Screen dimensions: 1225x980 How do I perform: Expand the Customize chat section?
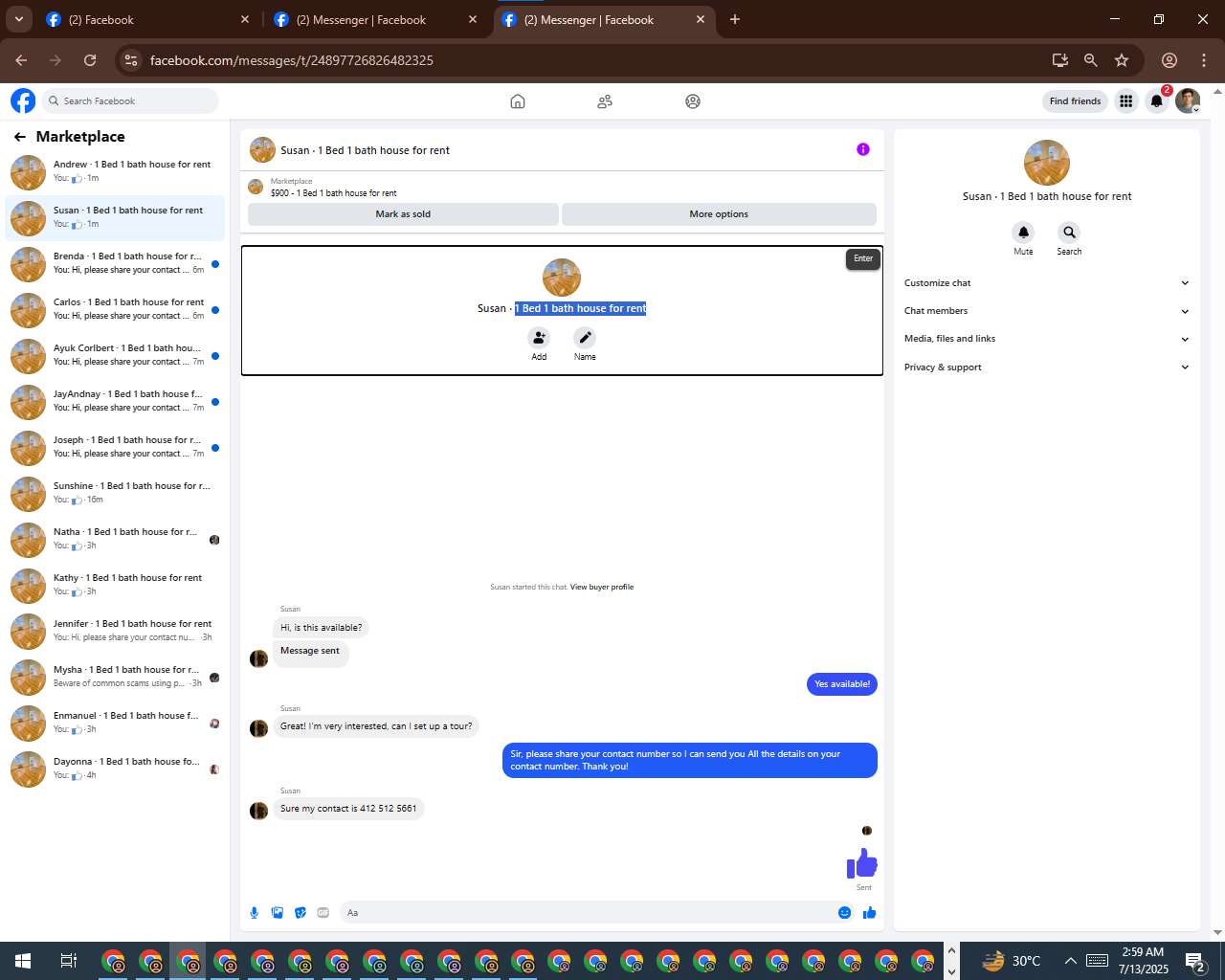click(x=1047, y=283)
